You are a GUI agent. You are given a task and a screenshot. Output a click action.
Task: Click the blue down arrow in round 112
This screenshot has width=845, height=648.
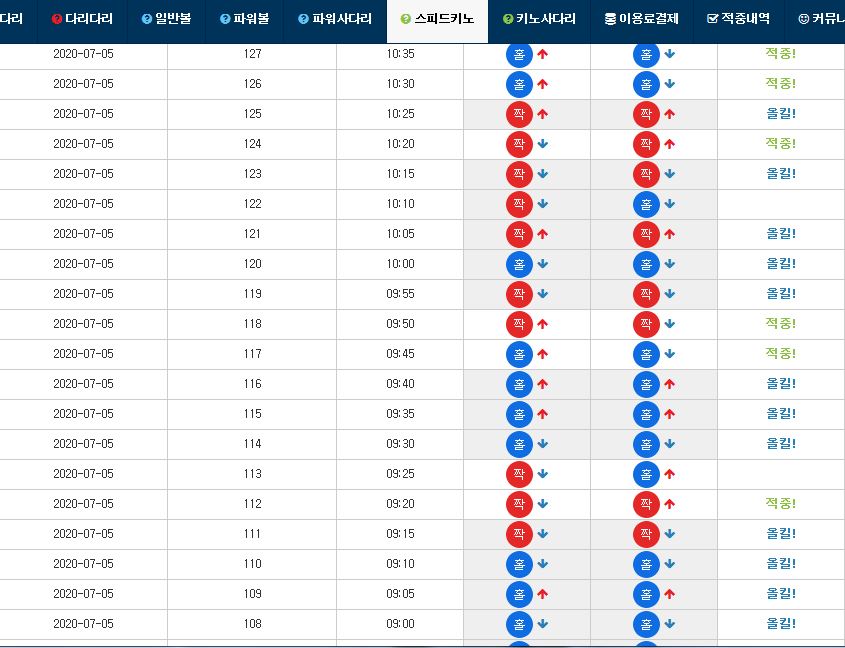click(543, 504)
